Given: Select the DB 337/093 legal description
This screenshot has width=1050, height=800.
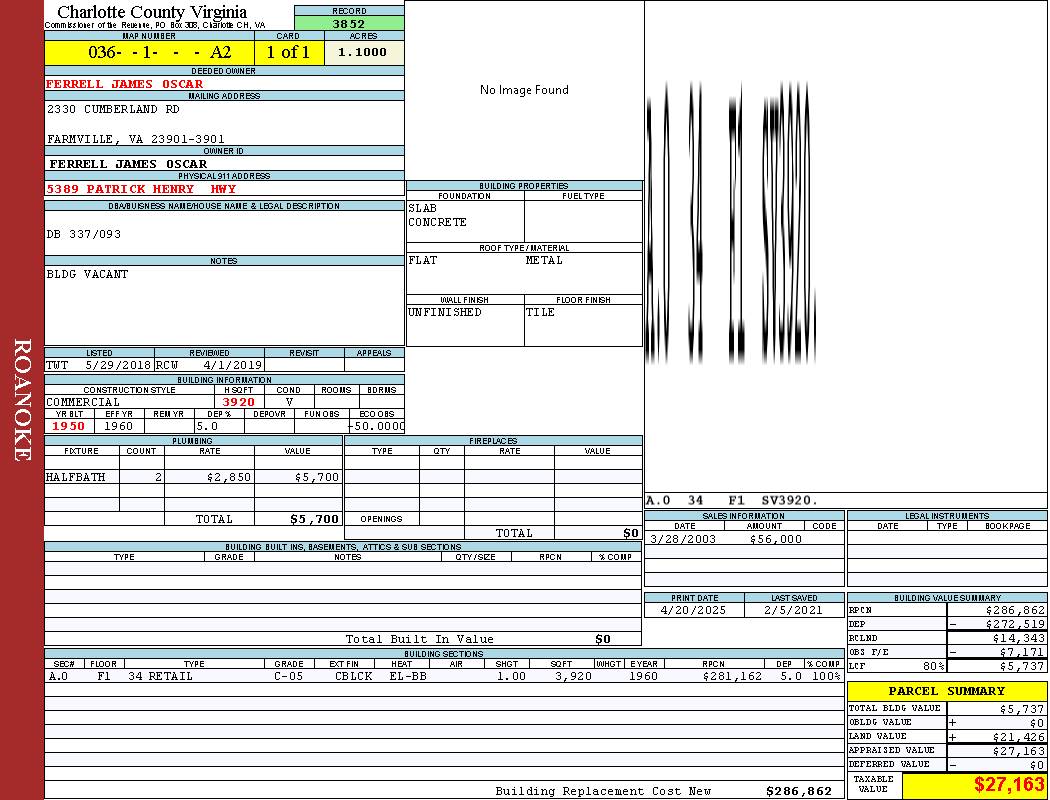Looking at the screenshot, I should click(84, 234).
